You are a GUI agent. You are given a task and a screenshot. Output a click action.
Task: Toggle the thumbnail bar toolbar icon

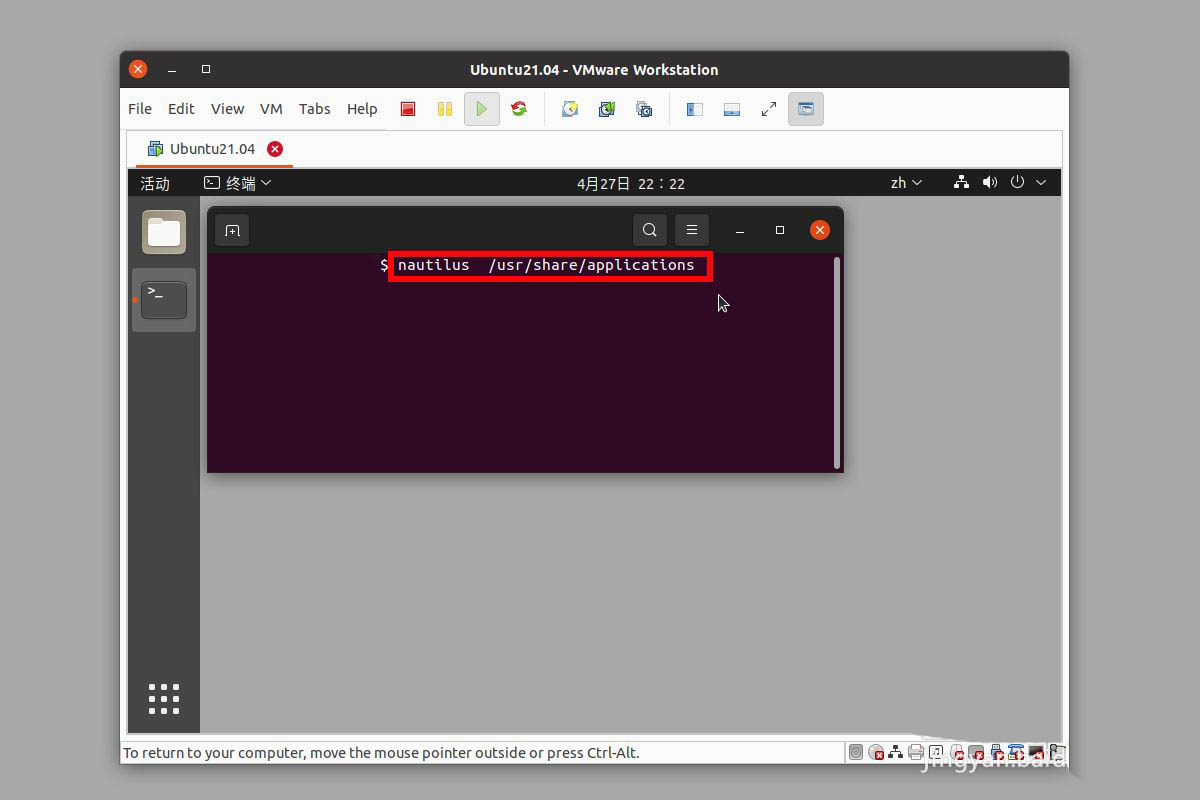click(x=732, y=109)
